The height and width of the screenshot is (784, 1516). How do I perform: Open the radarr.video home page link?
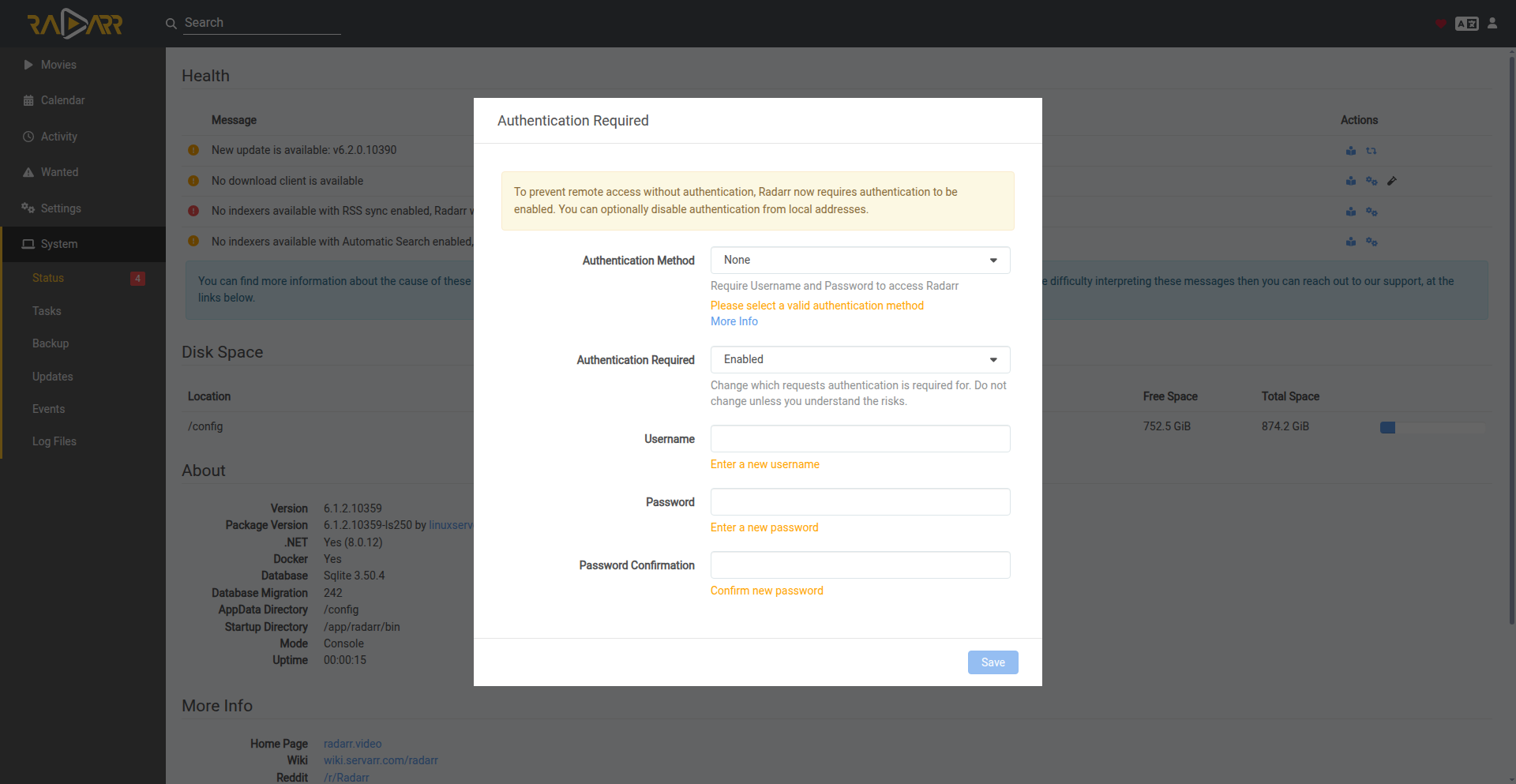tap(352, 744)
